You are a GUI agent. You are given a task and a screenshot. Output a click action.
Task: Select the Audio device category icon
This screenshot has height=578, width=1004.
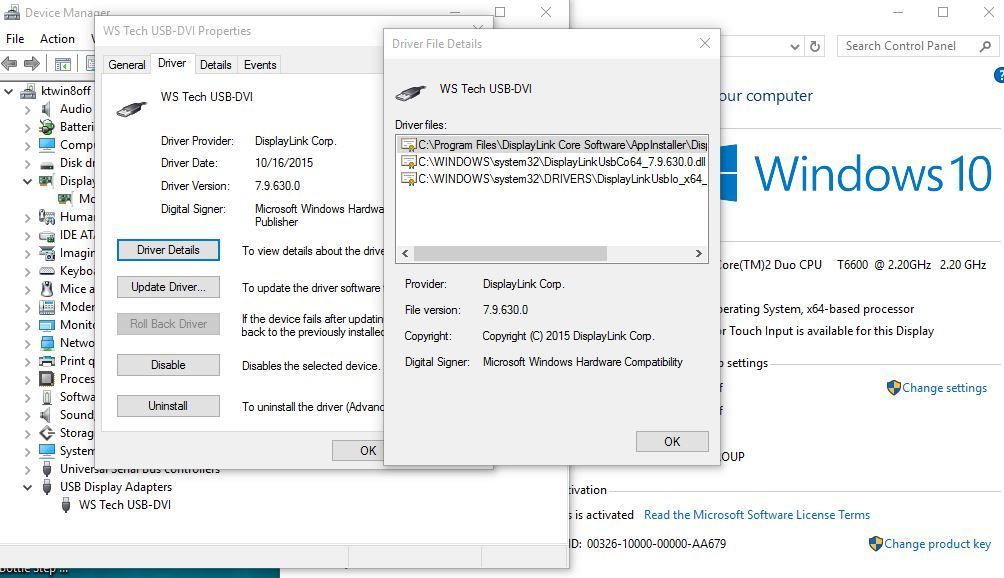click(x=46, y=109)
